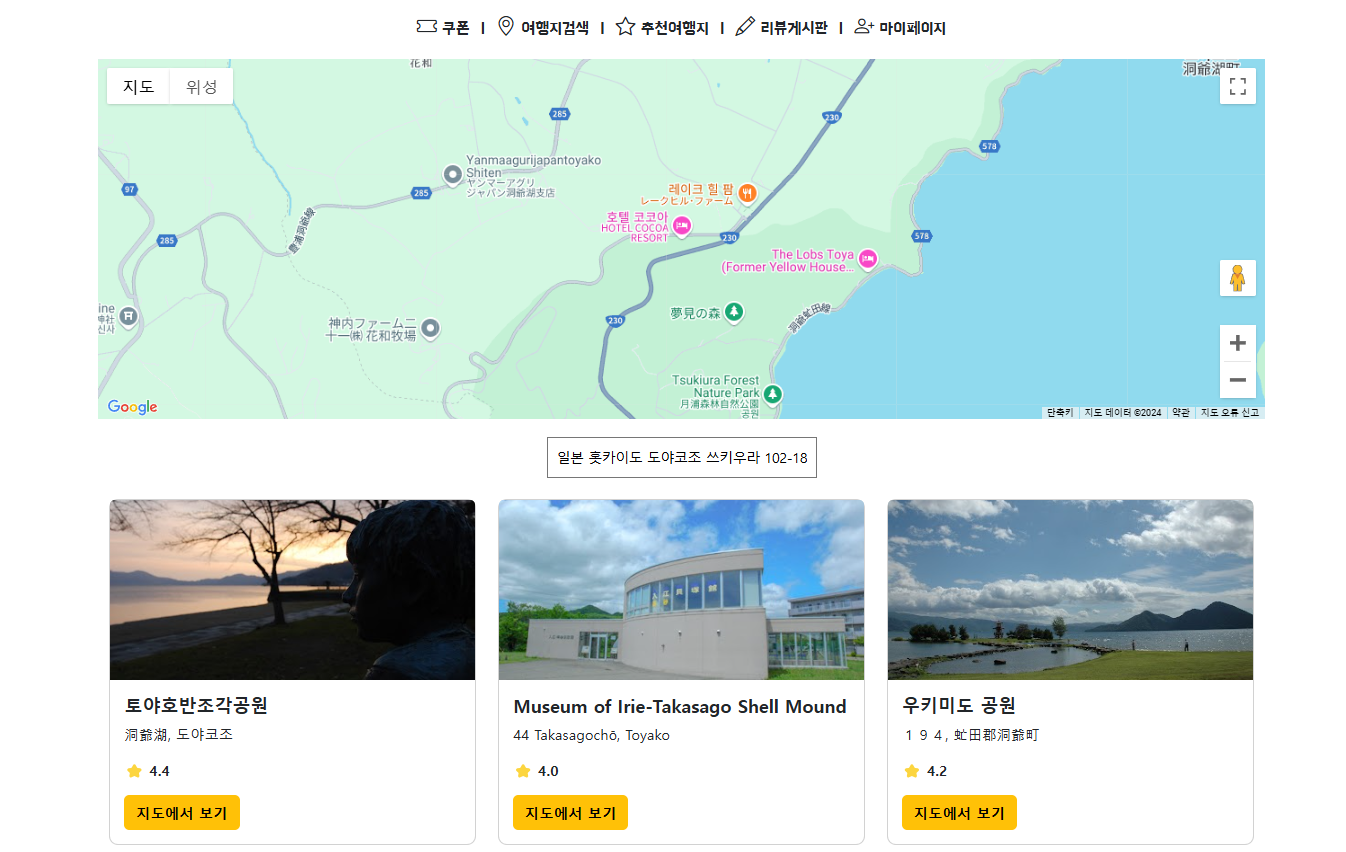Image resolution: width=1346 pixels, height=852 pixels.
Task: Click Tsukiura Forest Nature Park marker
Action: click(x=772, y=394)
